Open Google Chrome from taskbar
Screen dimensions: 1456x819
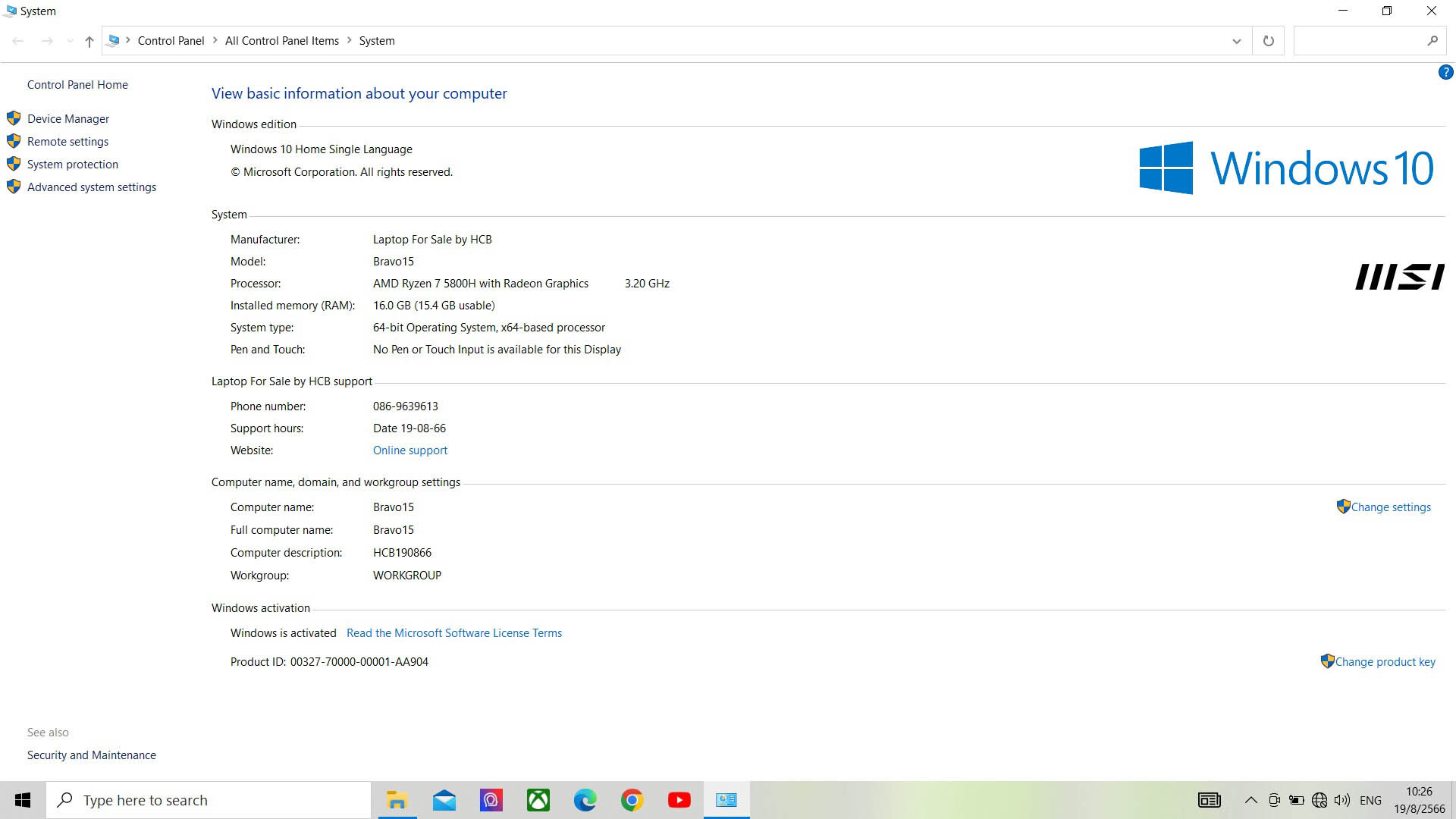coord(632,800)
